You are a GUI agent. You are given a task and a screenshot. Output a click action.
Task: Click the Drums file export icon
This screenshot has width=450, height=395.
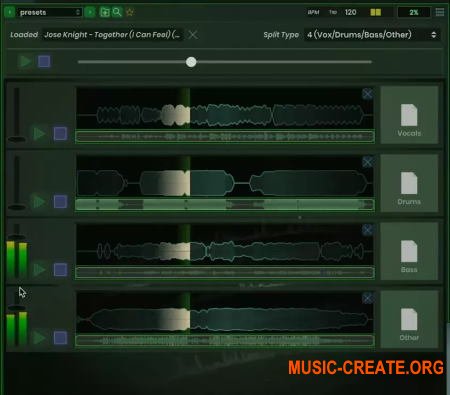tap(409, 183)
